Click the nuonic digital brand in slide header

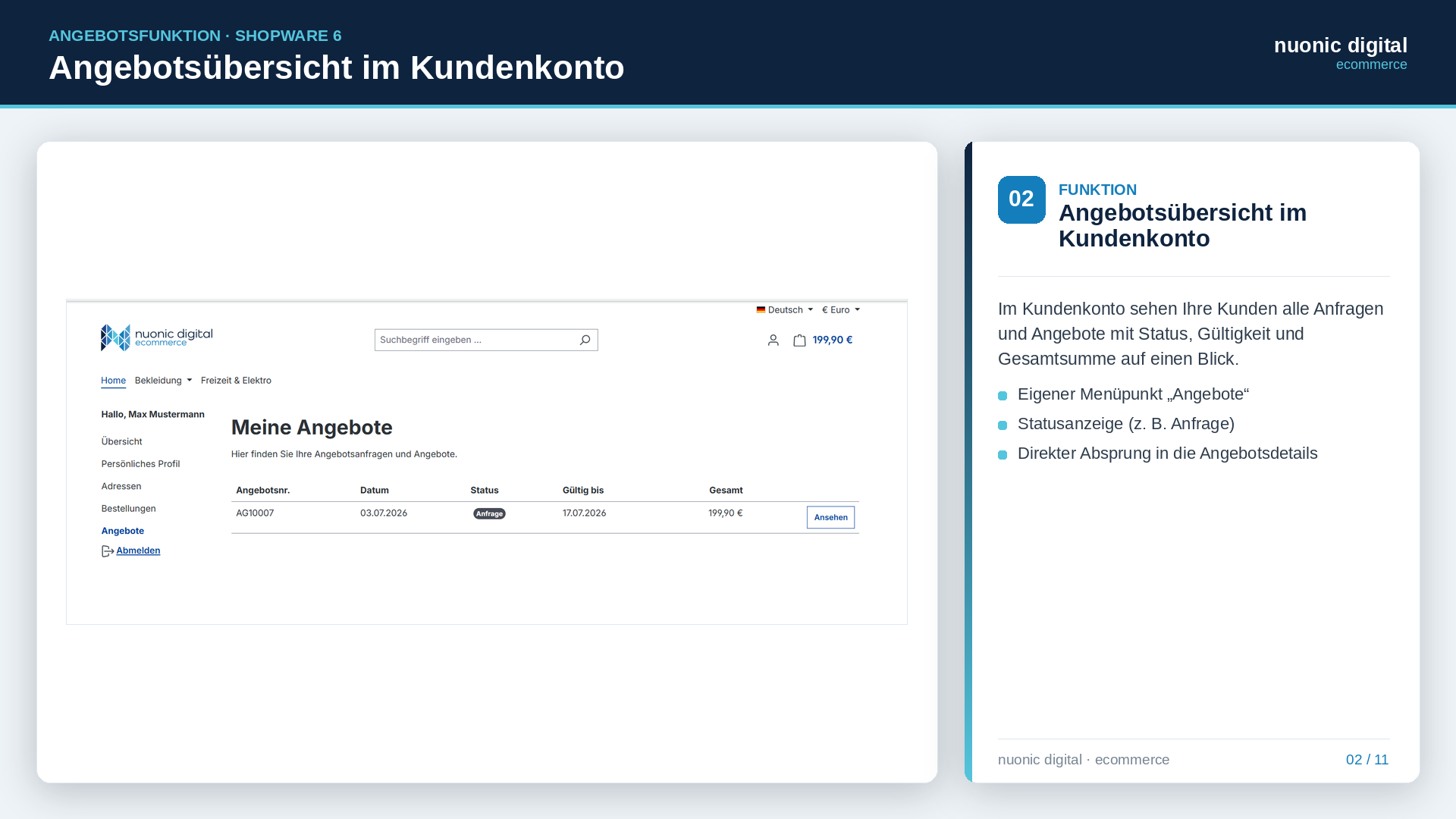[1340, 45]
